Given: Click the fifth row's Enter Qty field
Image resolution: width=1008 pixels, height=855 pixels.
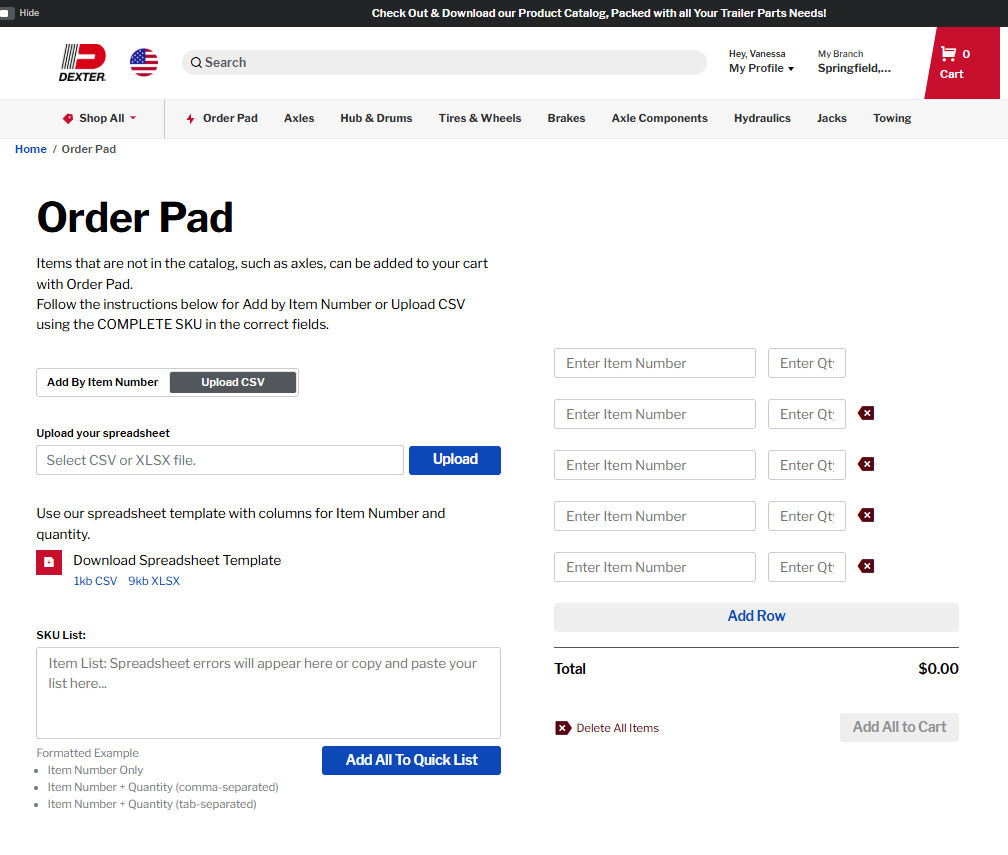Looking at the screenshot, I should pos(807,567).
